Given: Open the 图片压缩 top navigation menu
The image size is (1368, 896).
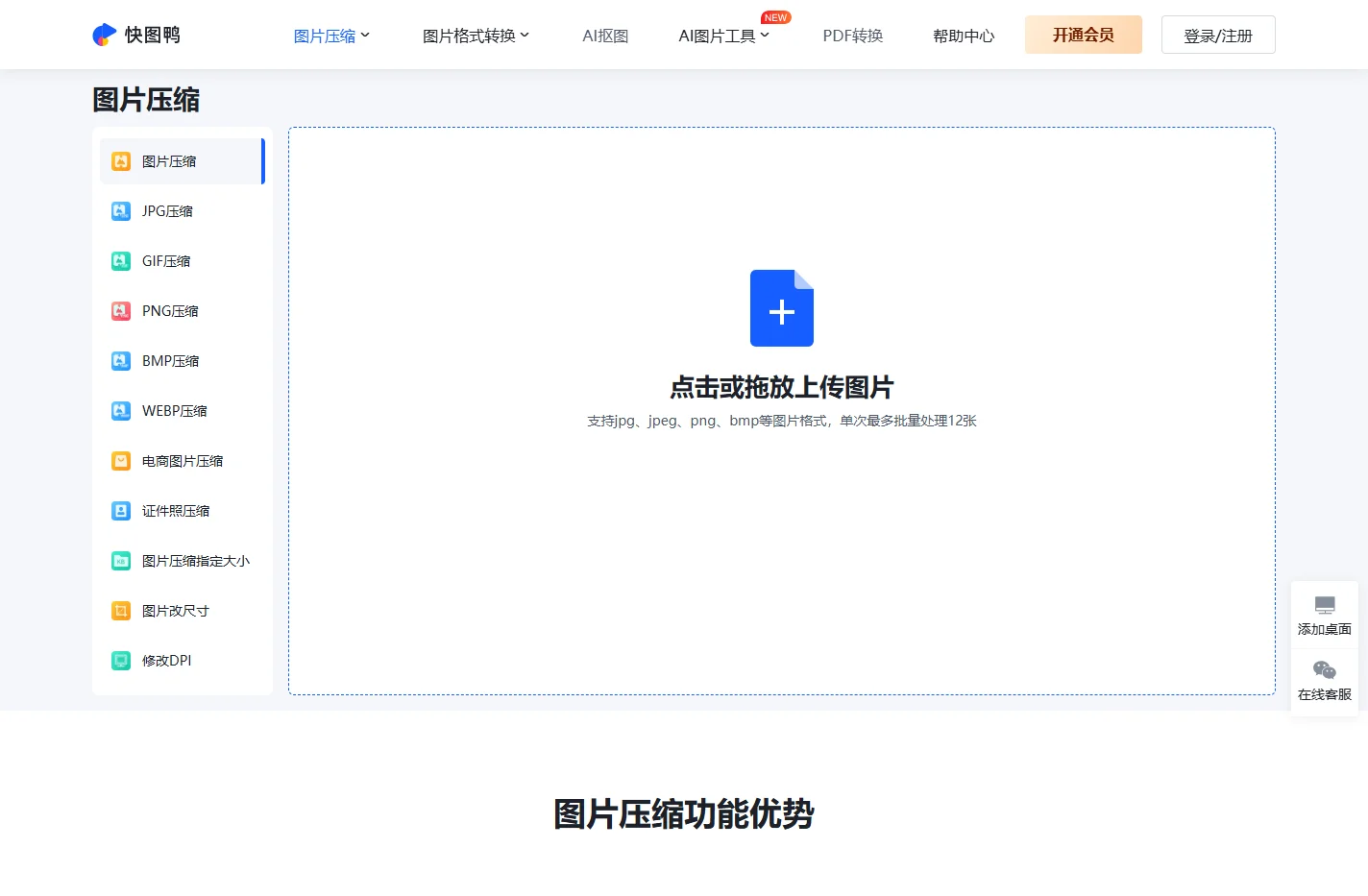Looking at the screenshot, I should [x=325, y=36].
